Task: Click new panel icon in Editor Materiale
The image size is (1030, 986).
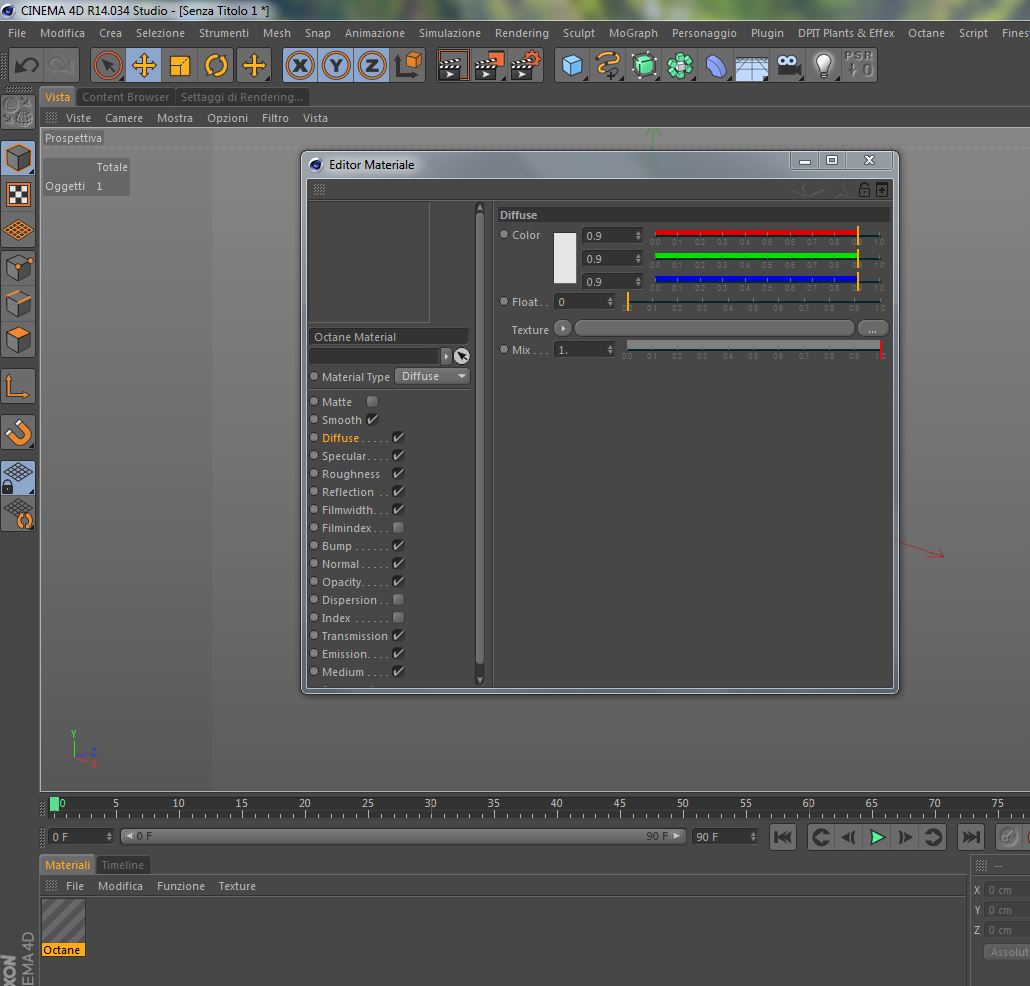Action: coord(882,190)
